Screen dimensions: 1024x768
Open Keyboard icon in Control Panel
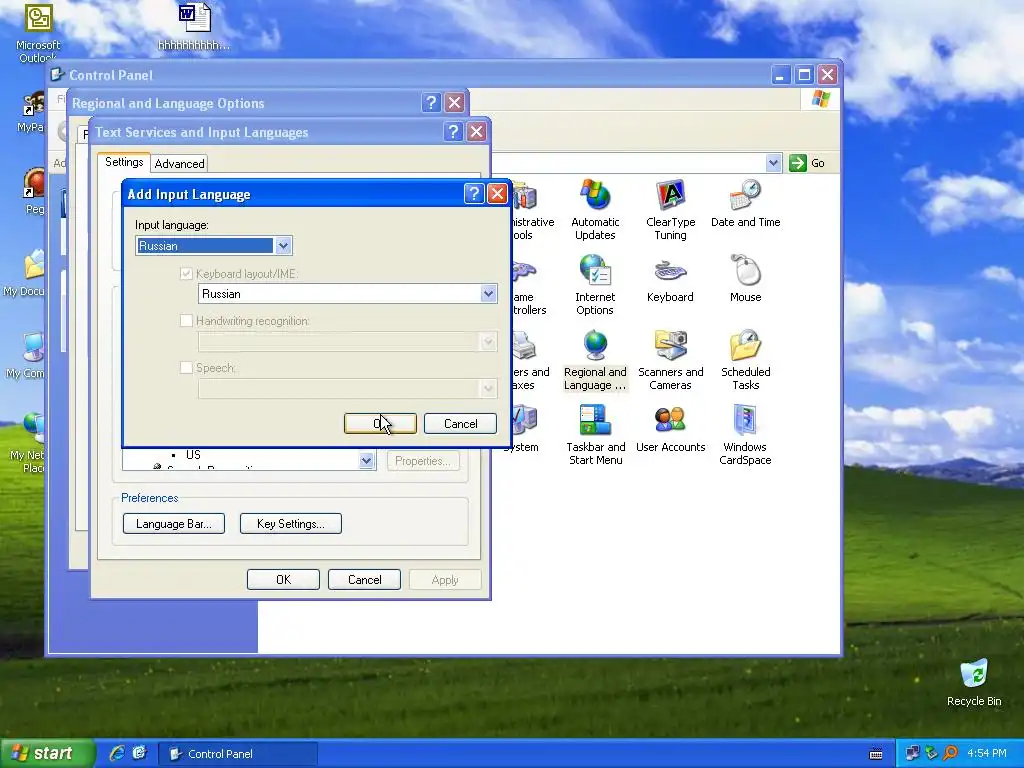tap(670, 279)
